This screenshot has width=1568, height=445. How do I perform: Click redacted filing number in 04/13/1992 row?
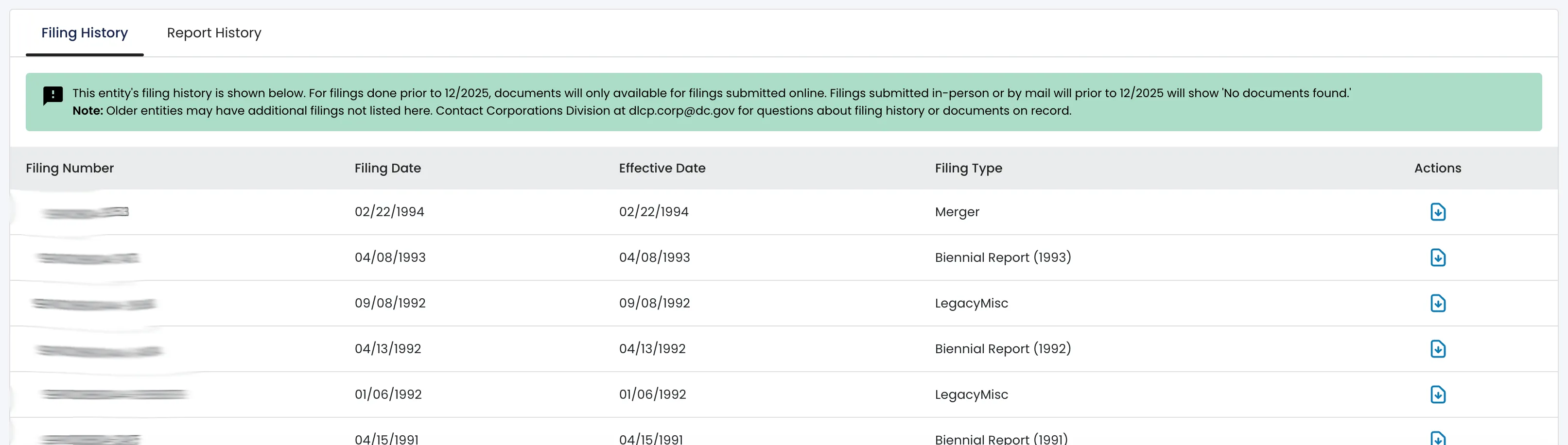(99, 350)
